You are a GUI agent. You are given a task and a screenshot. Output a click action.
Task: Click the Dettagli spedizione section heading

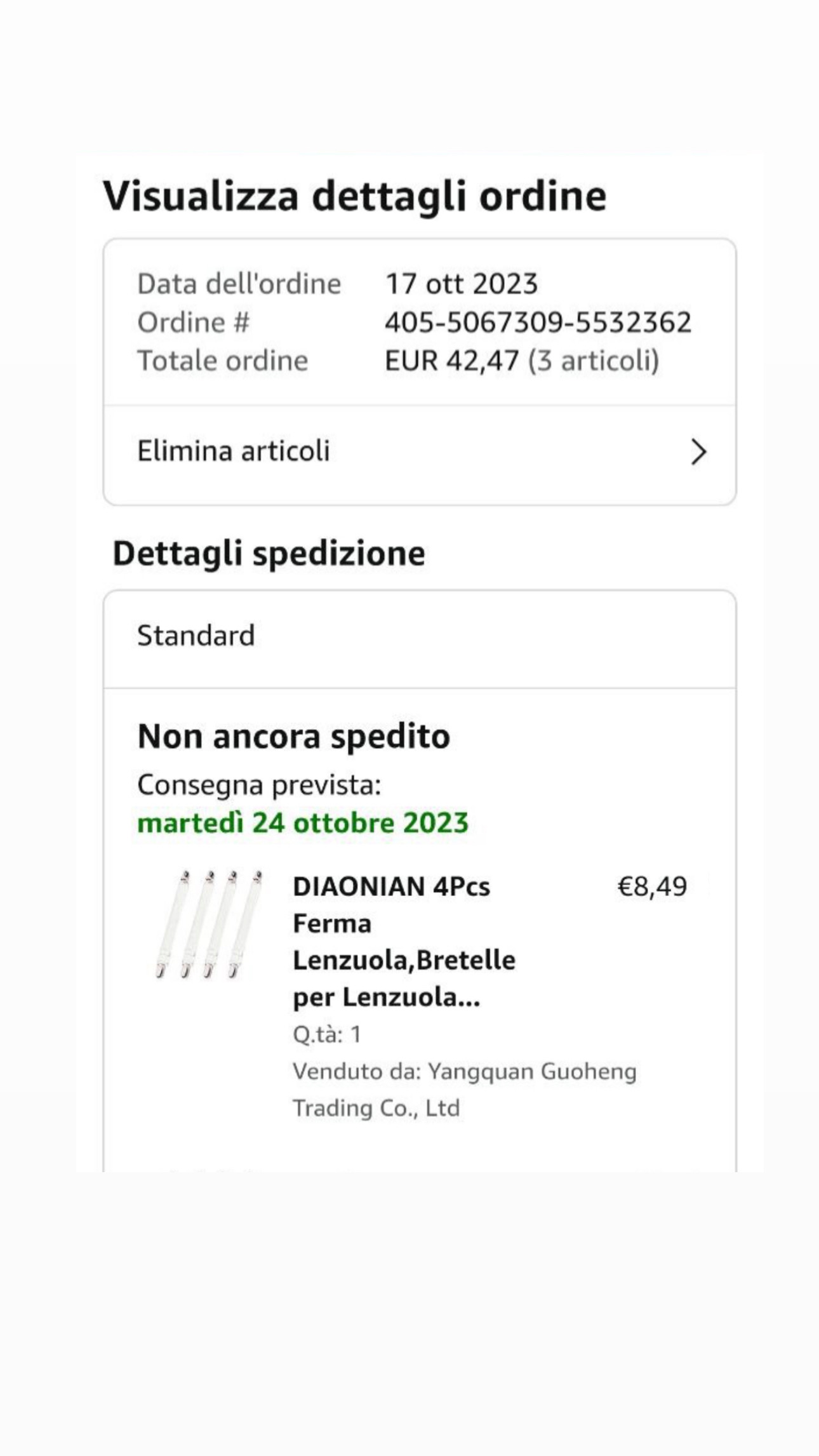click(x=269, y=553)
